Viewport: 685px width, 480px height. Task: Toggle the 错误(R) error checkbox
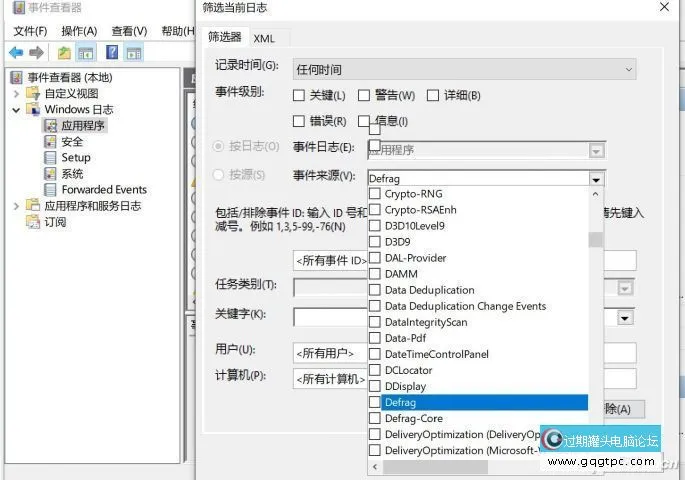[x=299, y=122]
